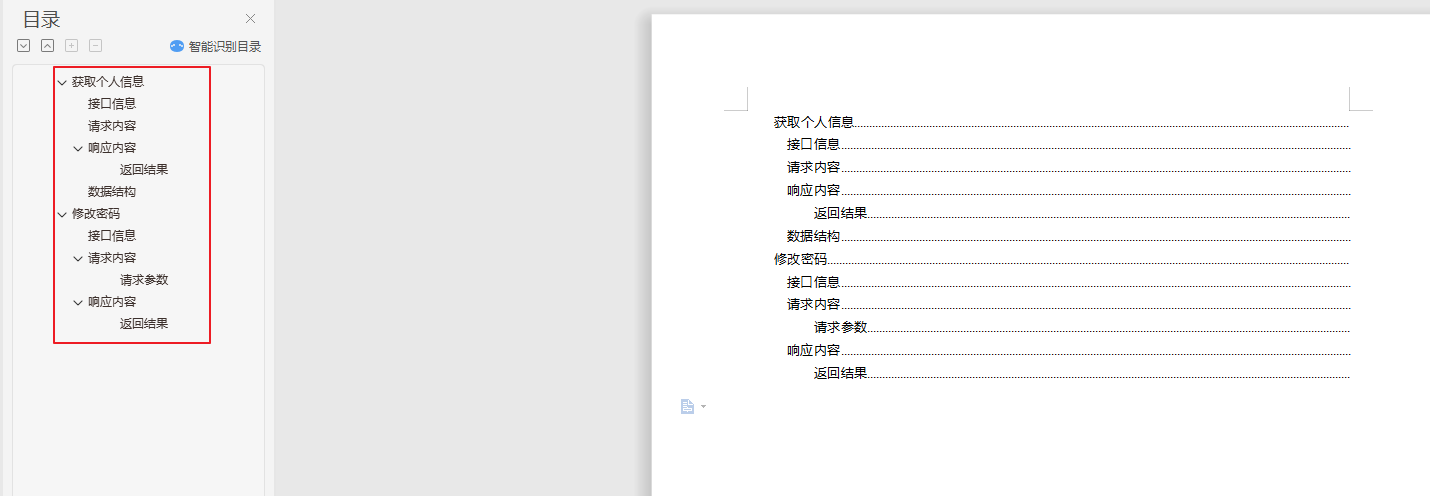Collapse 响应内容 node under 获取个人信息 in panel
The height and width of the screenshot is (496, 1430).
(78, 148)
